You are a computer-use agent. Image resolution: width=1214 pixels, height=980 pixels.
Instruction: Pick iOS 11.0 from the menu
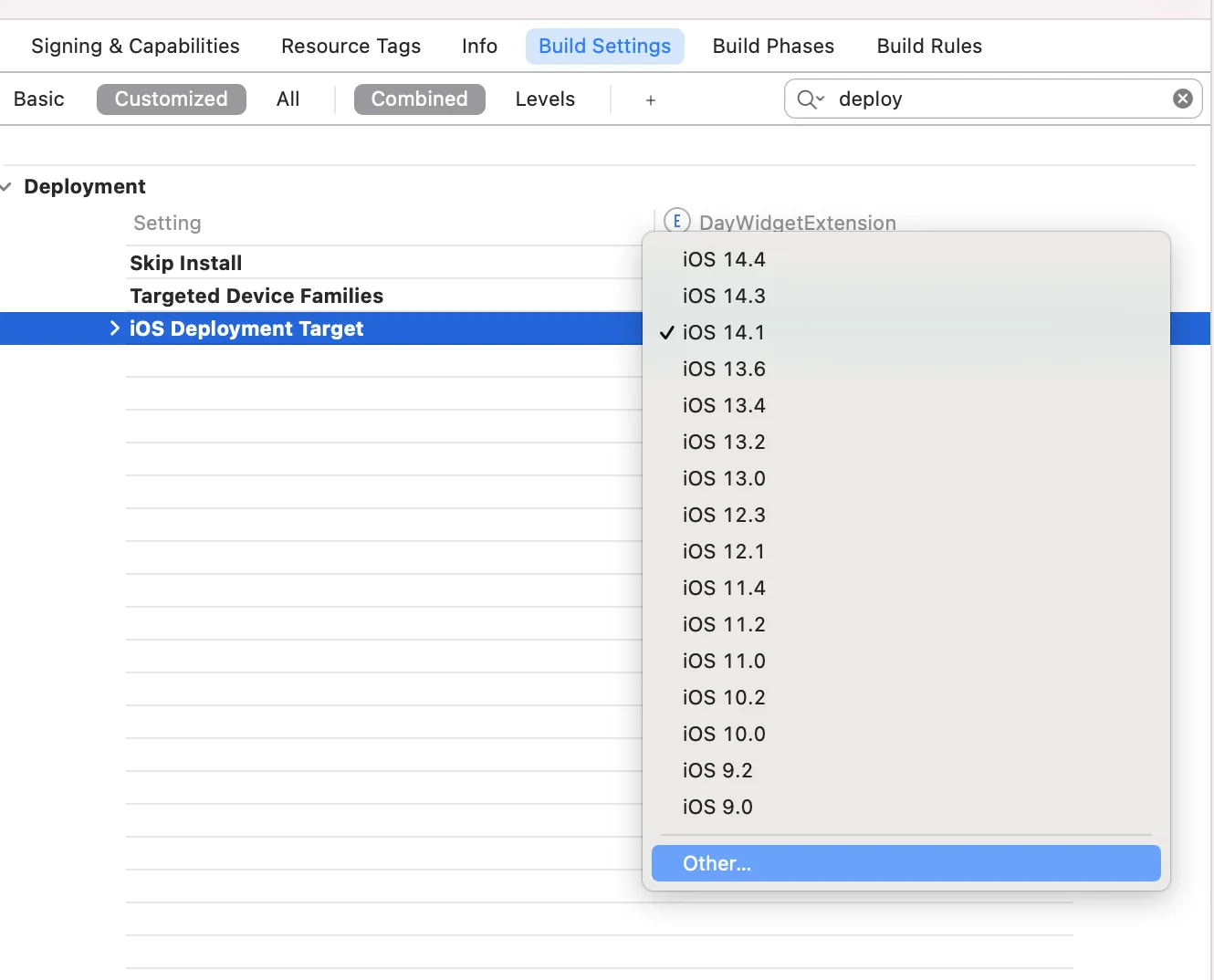pos(906,662)
